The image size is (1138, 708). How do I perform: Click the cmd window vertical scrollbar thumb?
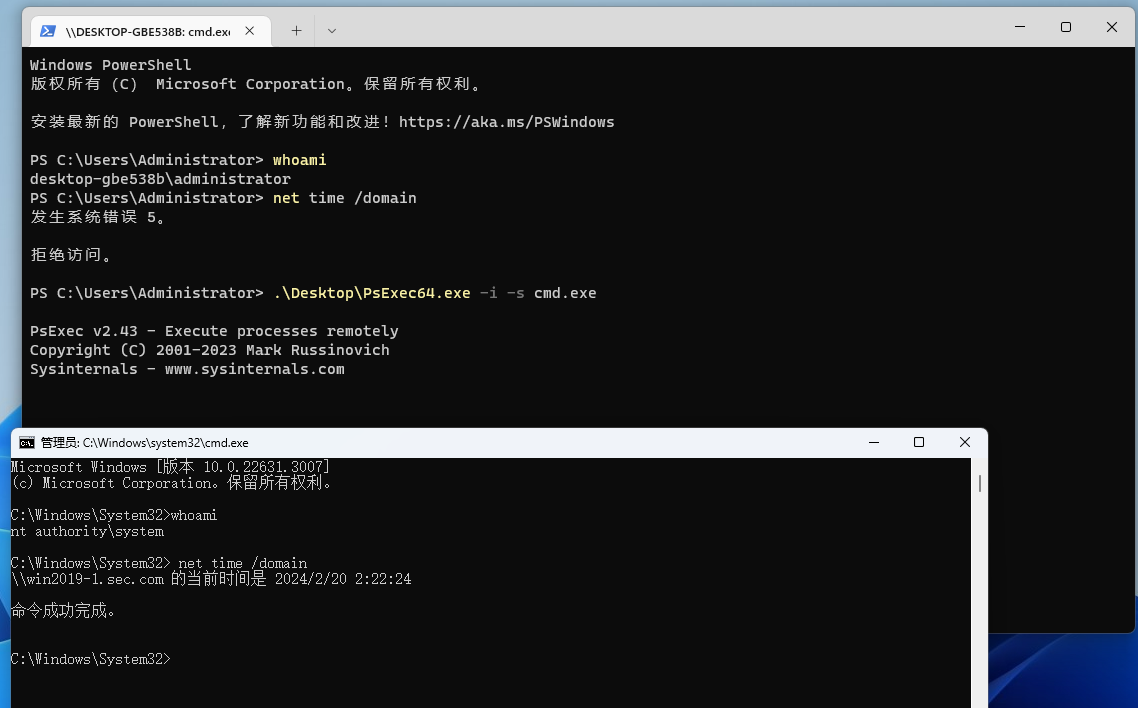pos(979,484)
